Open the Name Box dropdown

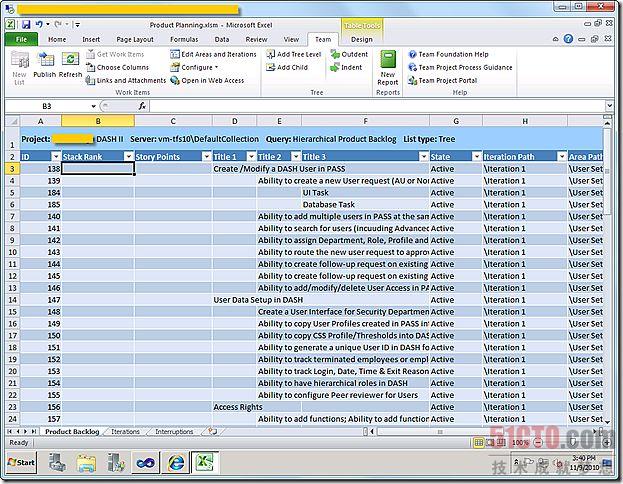[93, 106]
